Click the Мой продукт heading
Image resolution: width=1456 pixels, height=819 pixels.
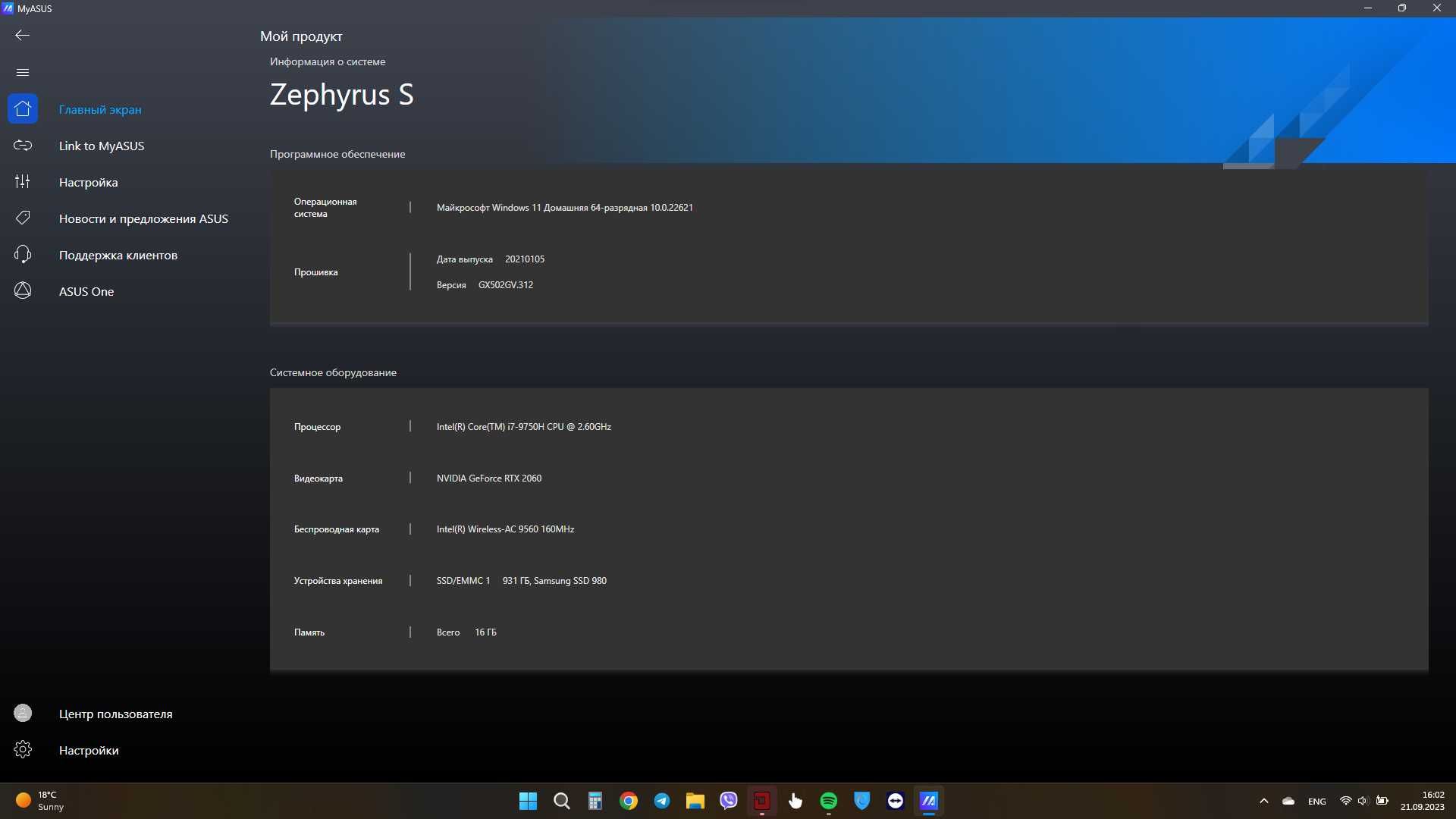click(x=301, y=36)
